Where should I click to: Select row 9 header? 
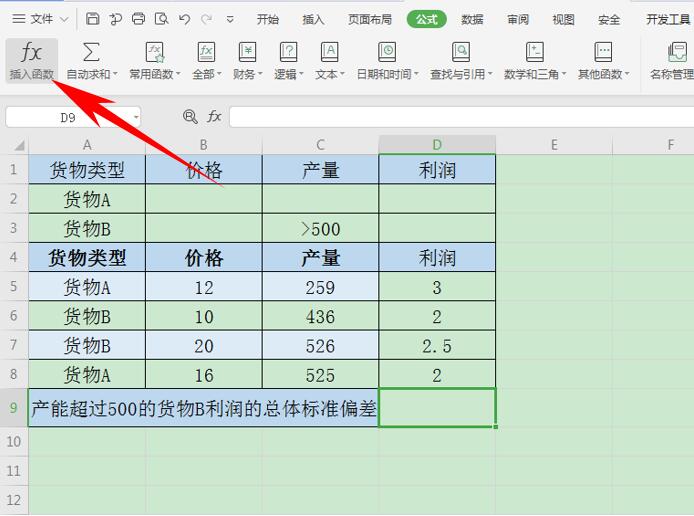pyautogui.click(x=14, y=408)
